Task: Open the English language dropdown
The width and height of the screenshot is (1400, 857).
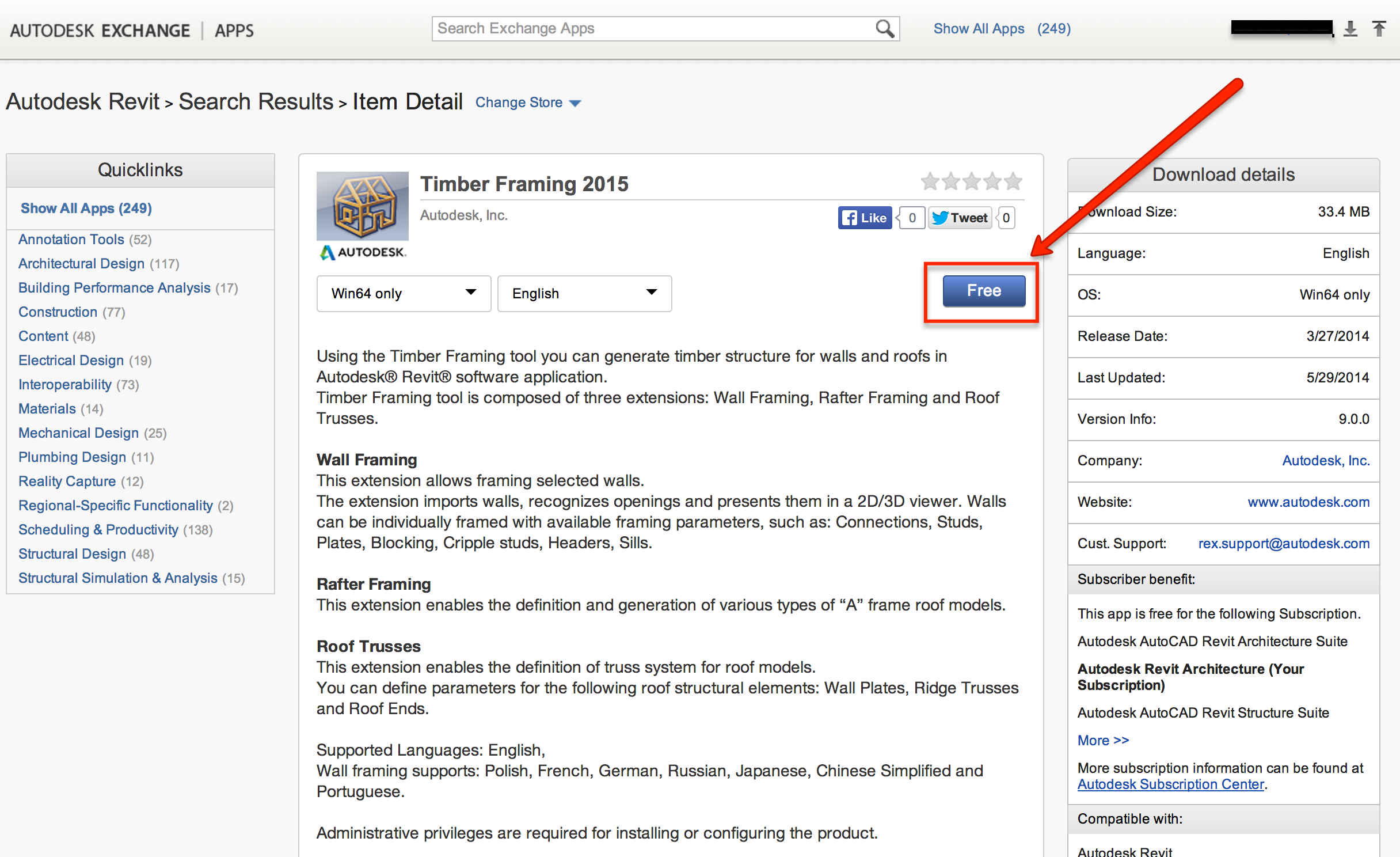Action: pos(584,294)
